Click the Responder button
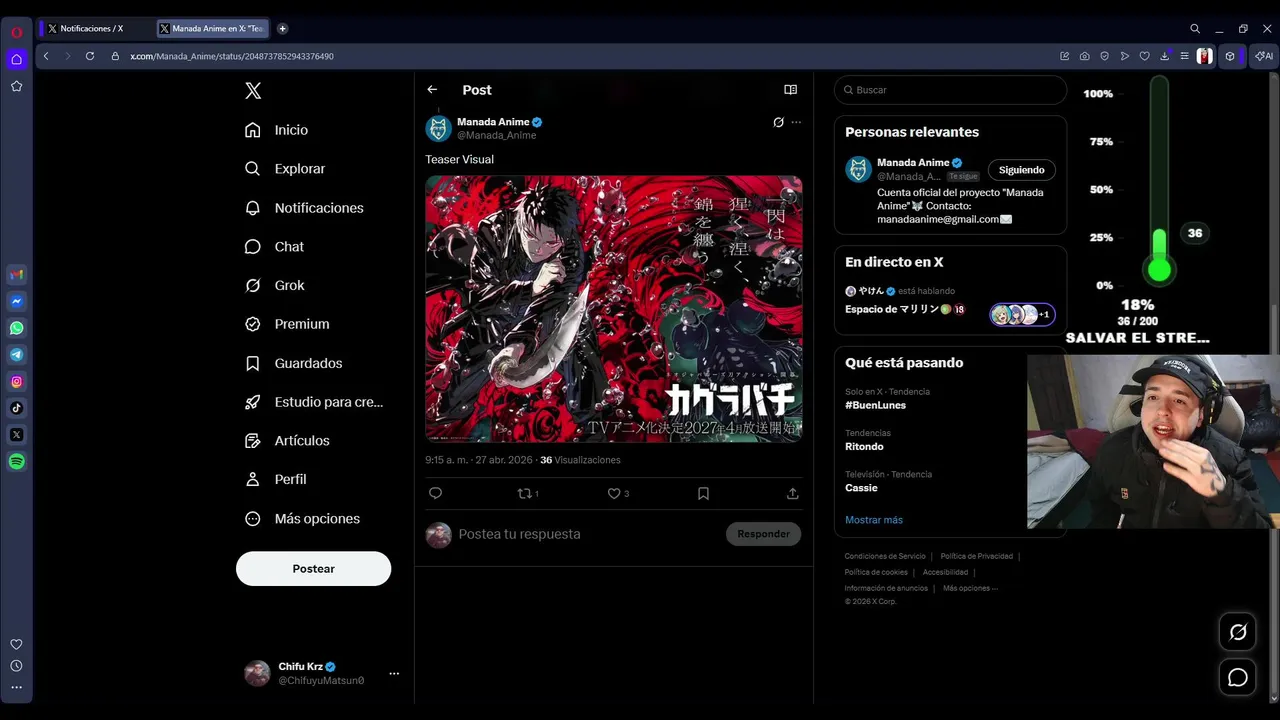This screenshot has width=1280, height=720. point(763,534)
